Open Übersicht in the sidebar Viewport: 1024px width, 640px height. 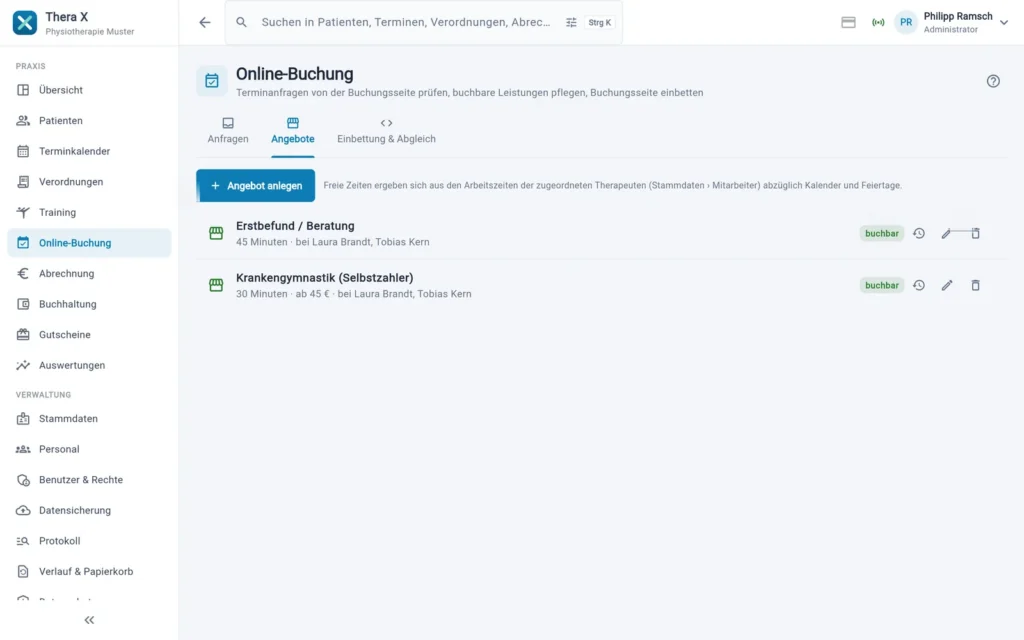[89, 90]
